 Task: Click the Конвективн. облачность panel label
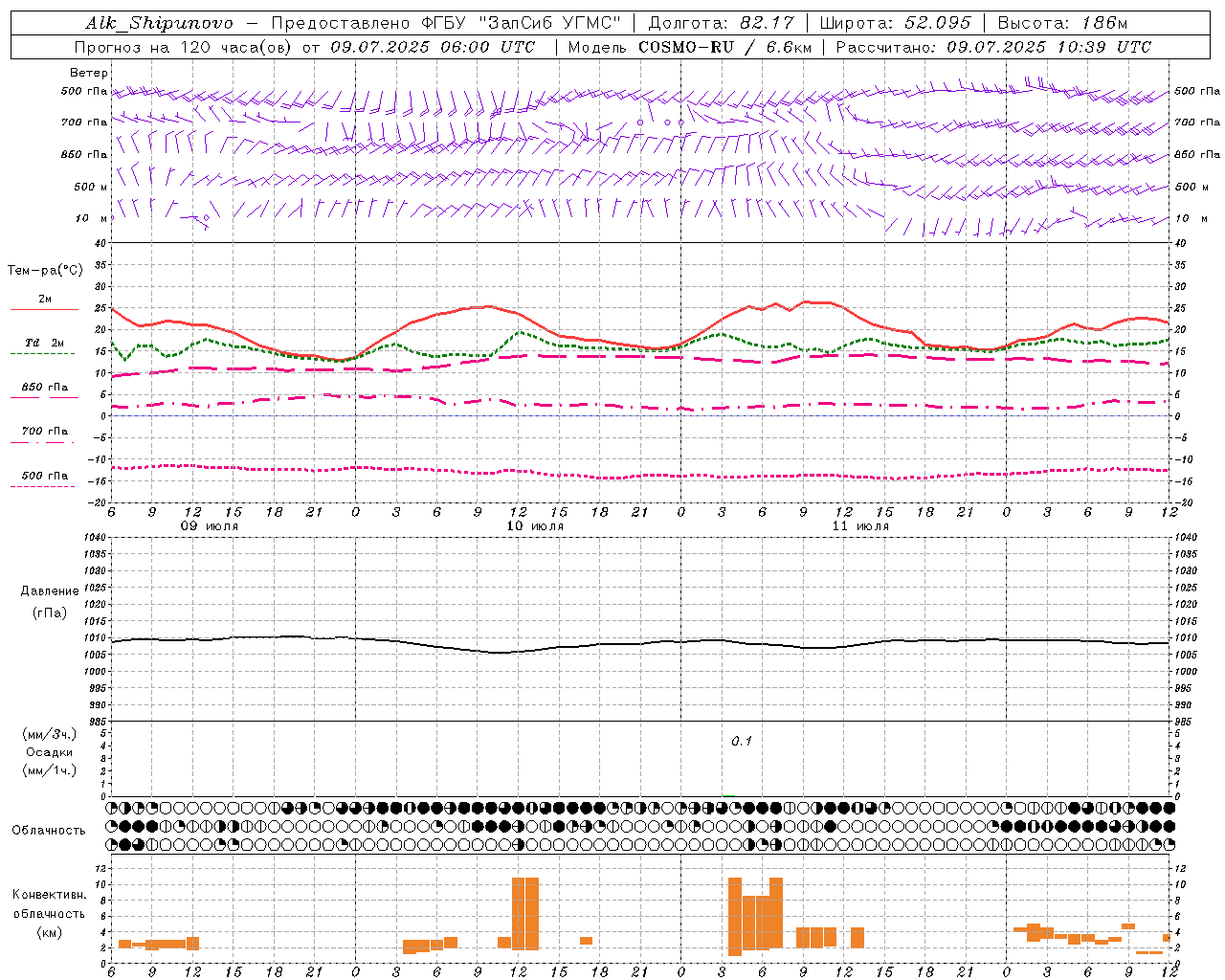click(49, 913)
